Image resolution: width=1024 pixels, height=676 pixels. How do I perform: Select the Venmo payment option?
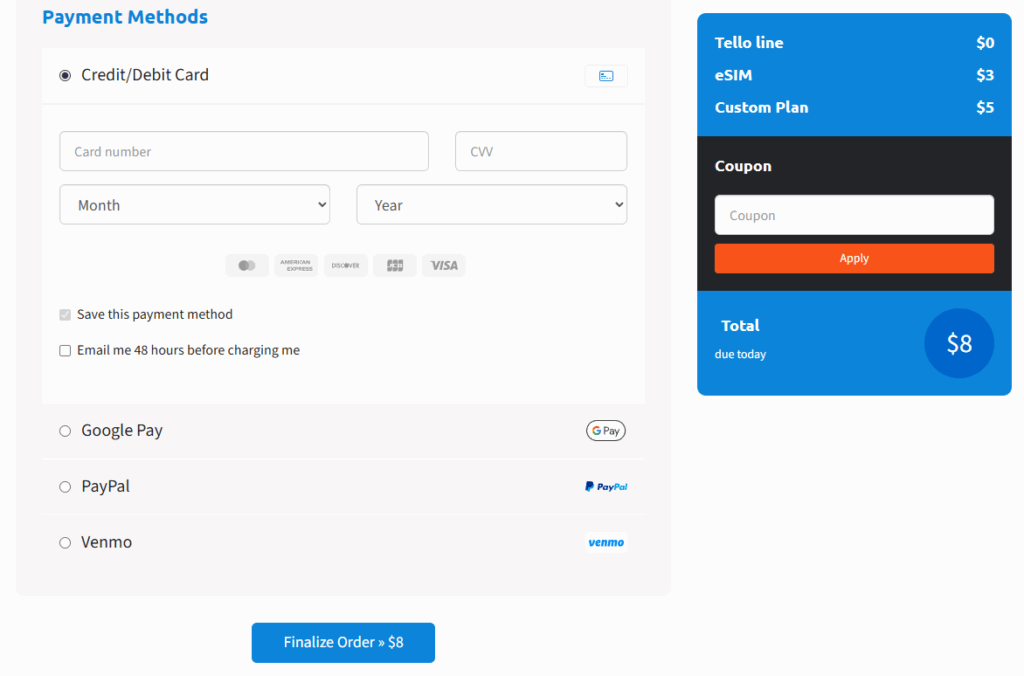tap(65, 543)
